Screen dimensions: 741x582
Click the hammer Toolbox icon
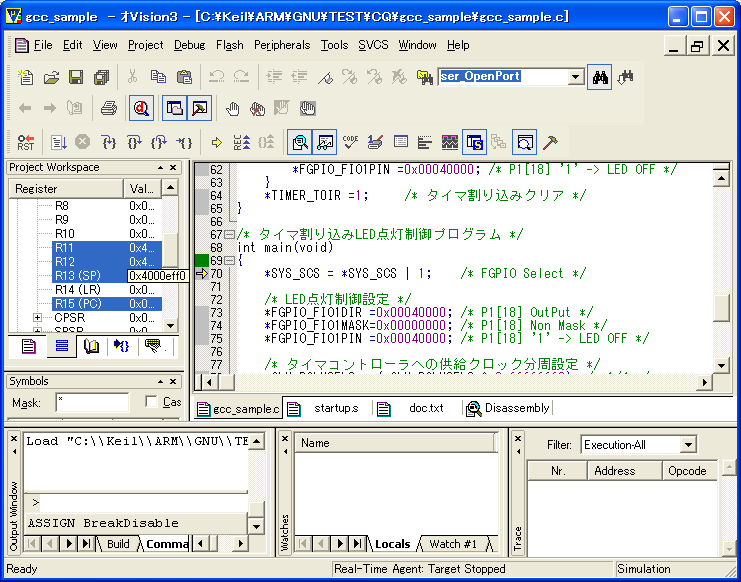[x=550, y=142]
